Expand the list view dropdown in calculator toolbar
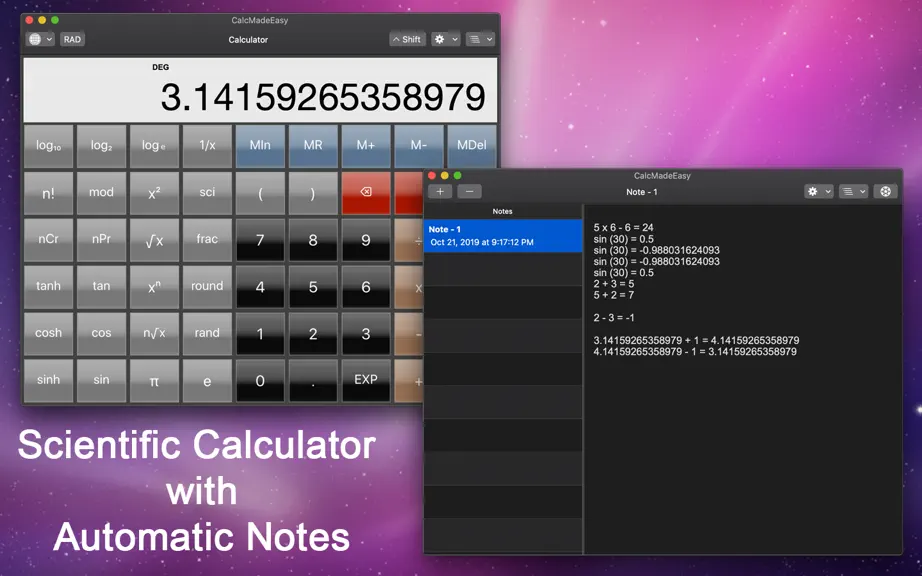 [x=480, y=39]
